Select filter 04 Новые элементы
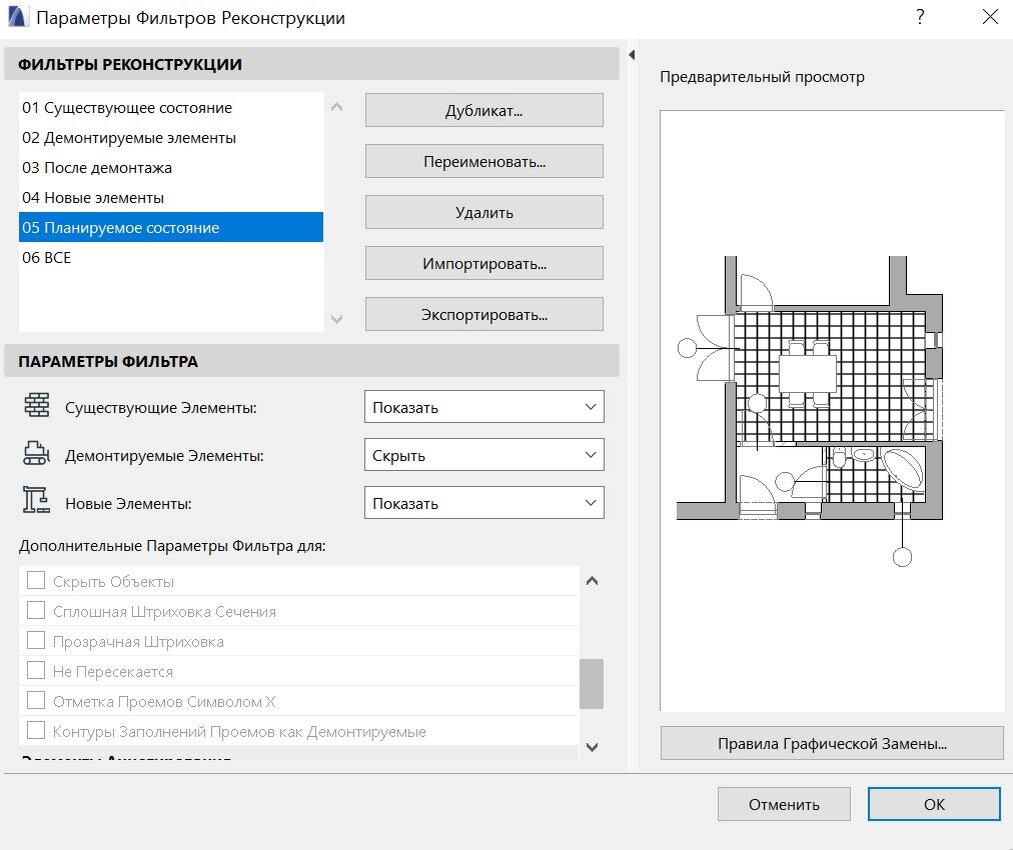1013x850 pixels. point(171,198)
